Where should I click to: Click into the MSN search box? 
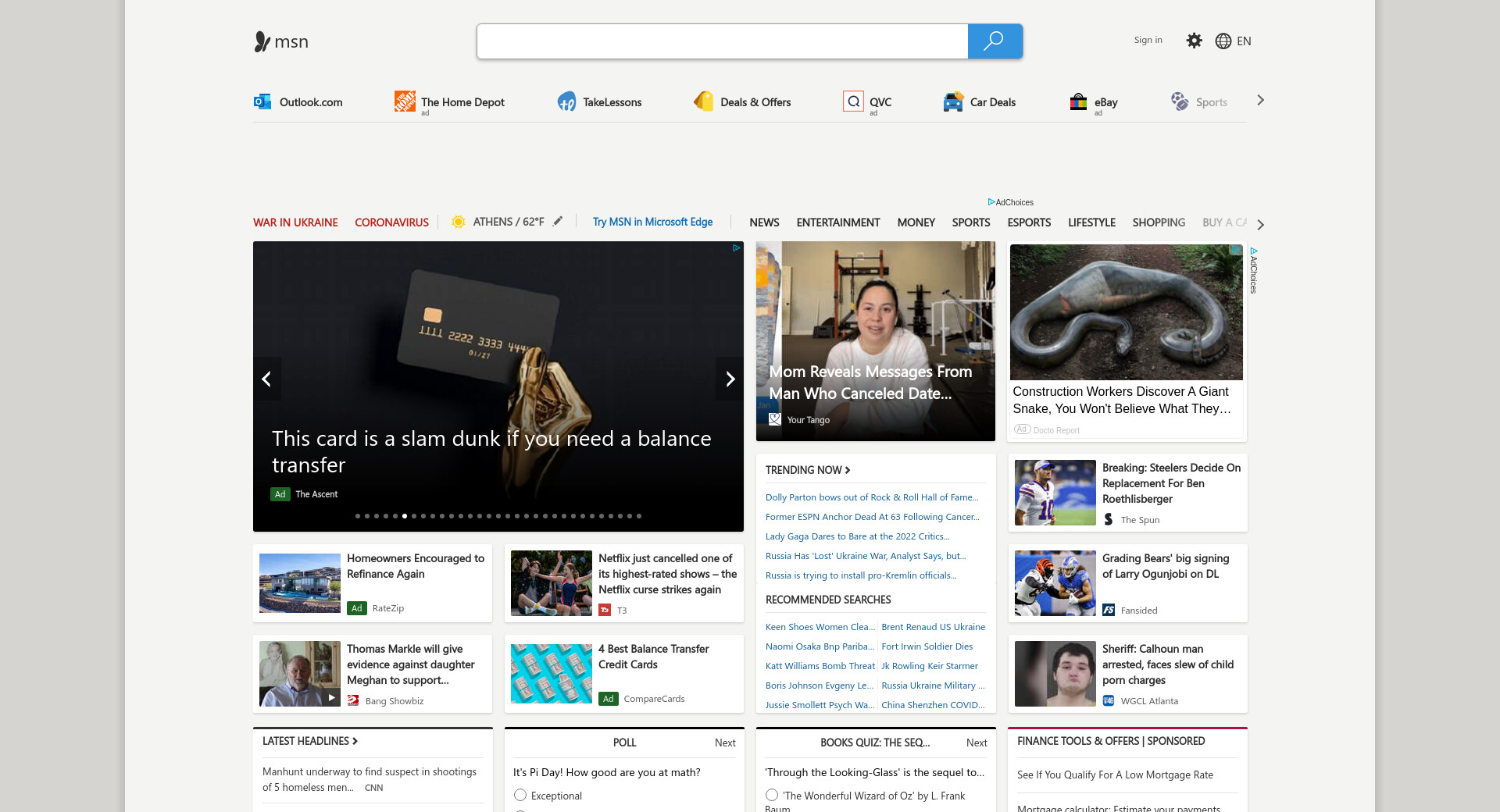coord(722,41)
